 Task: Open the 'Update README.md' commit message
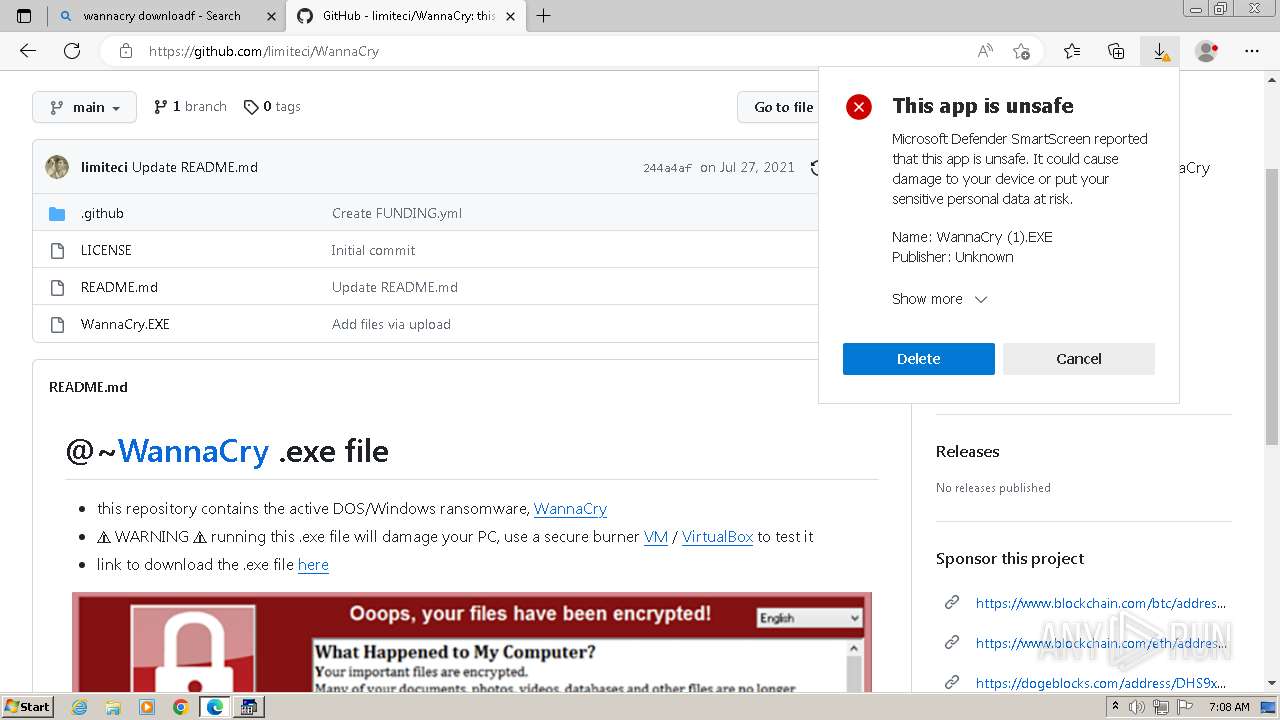(195, 167)
